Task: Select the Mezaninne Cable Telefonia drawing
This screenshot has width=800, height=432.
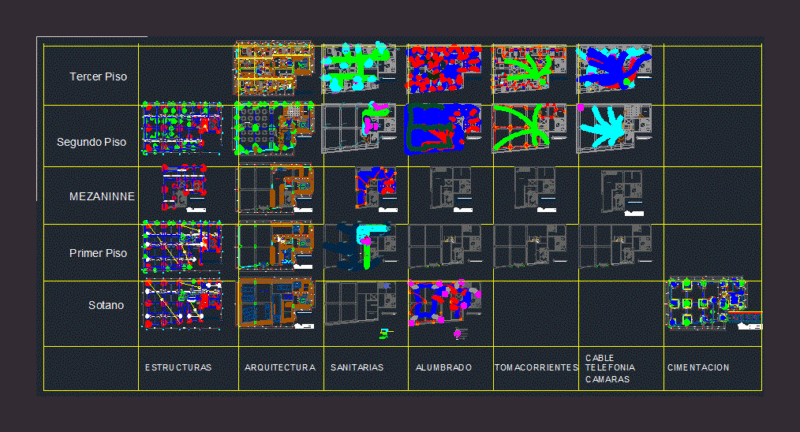Action: click(x=622, y=193)
